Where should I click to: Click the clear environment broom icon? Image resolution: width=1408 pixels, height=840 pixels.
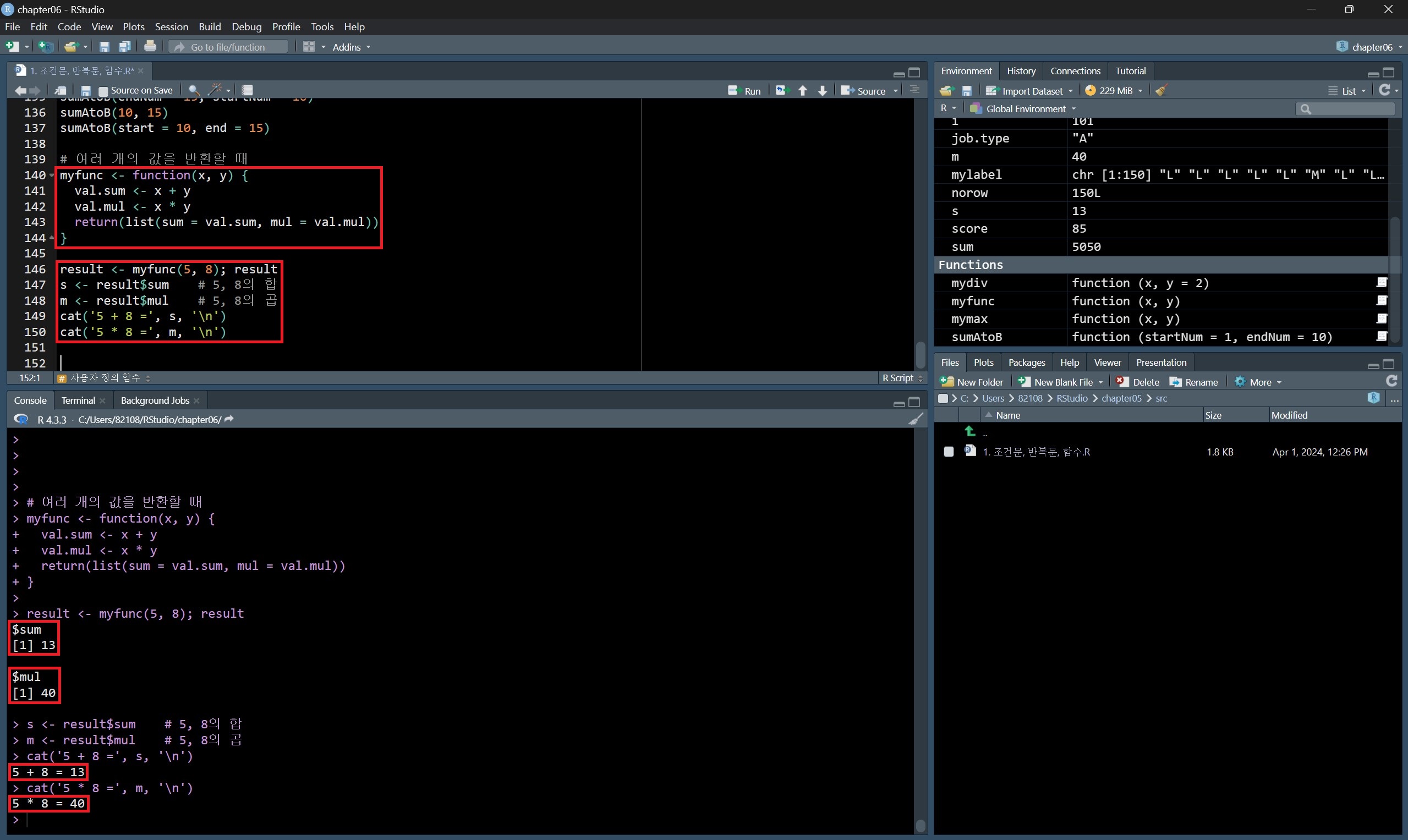[x=1161, y=91]
